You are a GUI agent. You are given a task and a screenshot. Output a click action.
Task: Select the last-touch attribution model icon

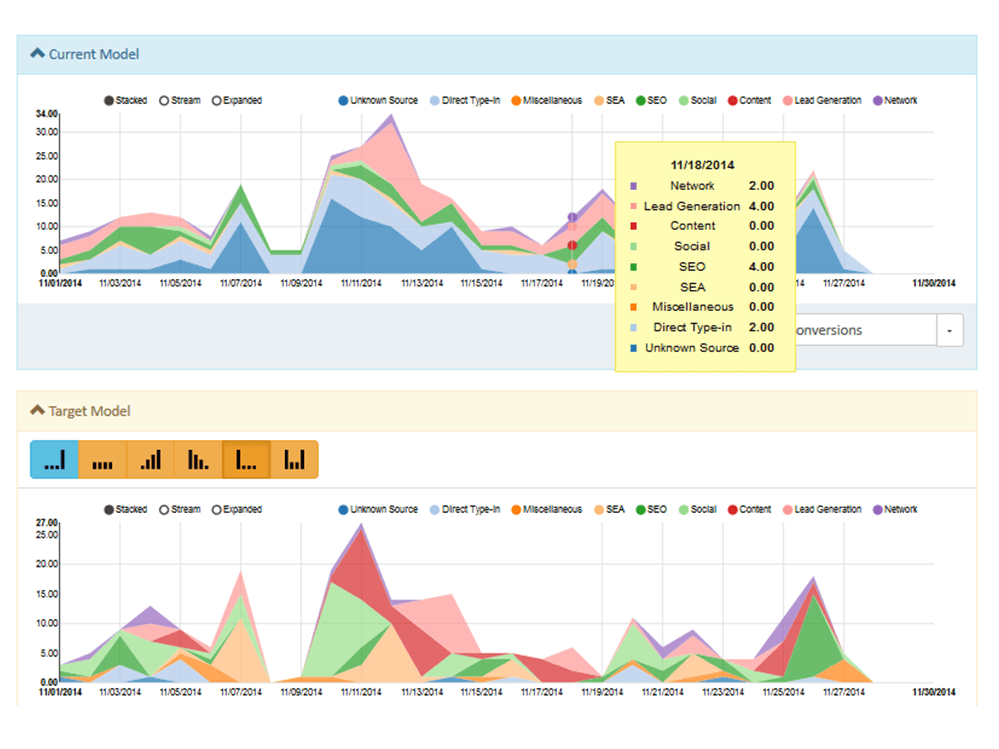pyautogui.click(x=54, y=460)
